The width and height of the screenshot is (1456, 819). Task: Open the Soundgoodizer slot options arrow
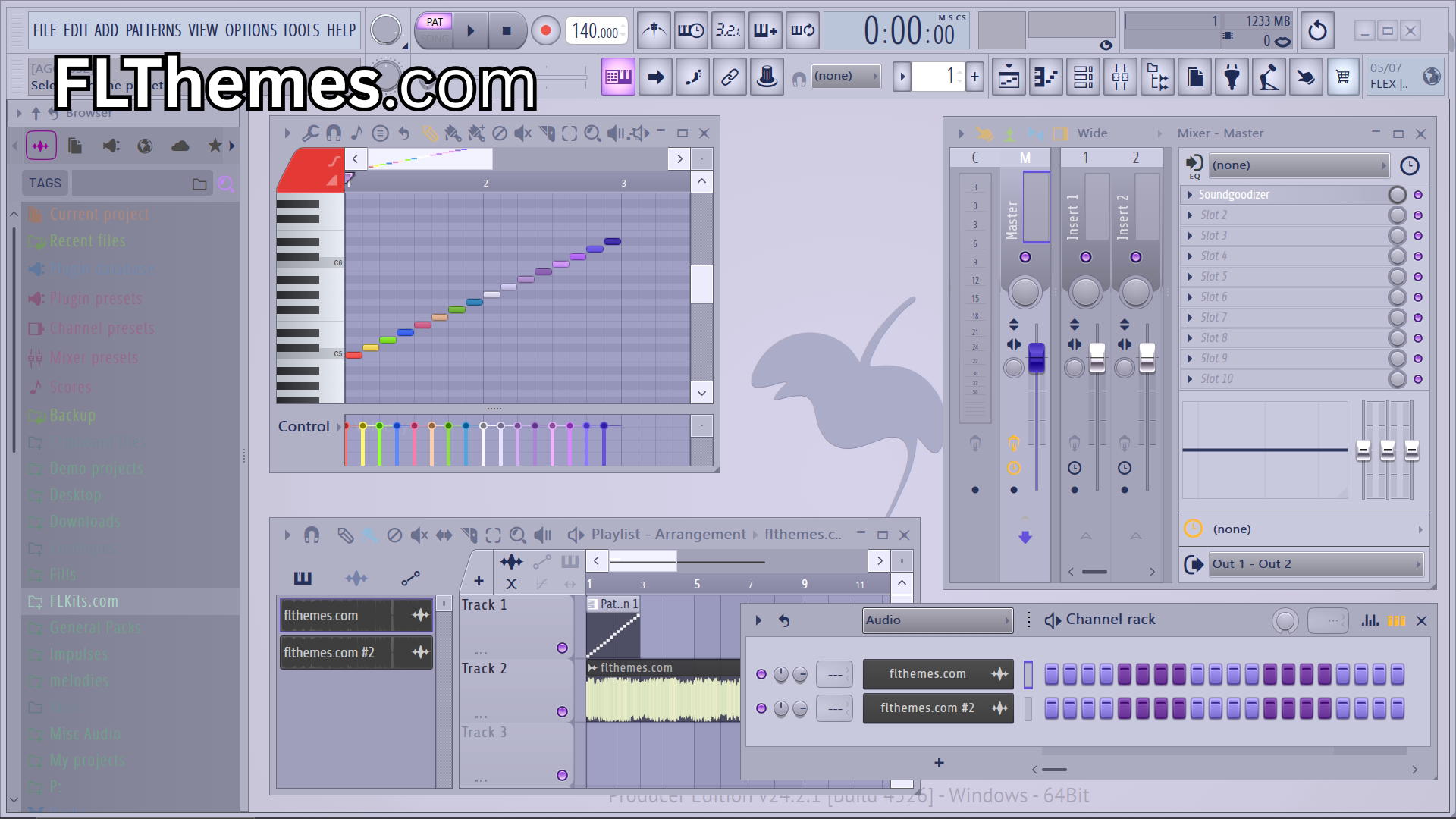pyautogui.click(x=1190, y=195)
